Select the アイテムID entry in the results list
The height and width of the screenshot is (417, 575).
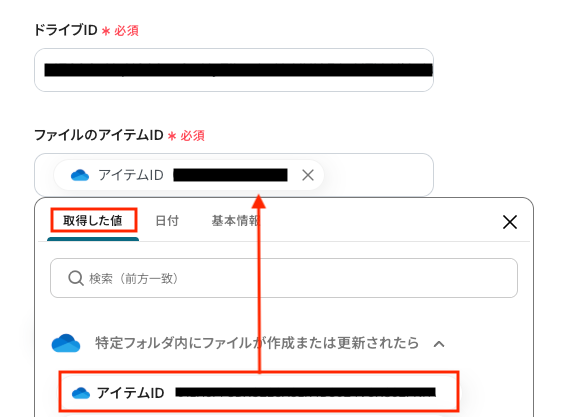(x=259, y=392)
